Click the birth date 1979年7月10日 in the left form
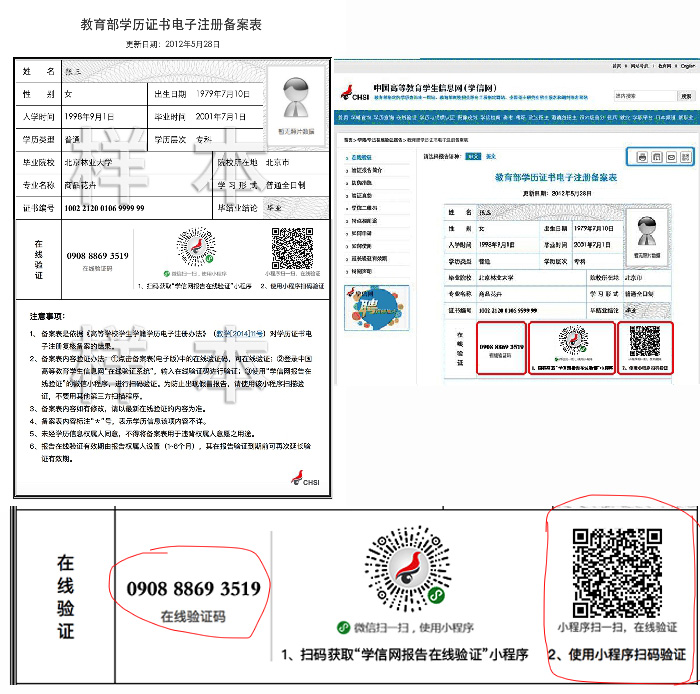 [x=223, y=94]
